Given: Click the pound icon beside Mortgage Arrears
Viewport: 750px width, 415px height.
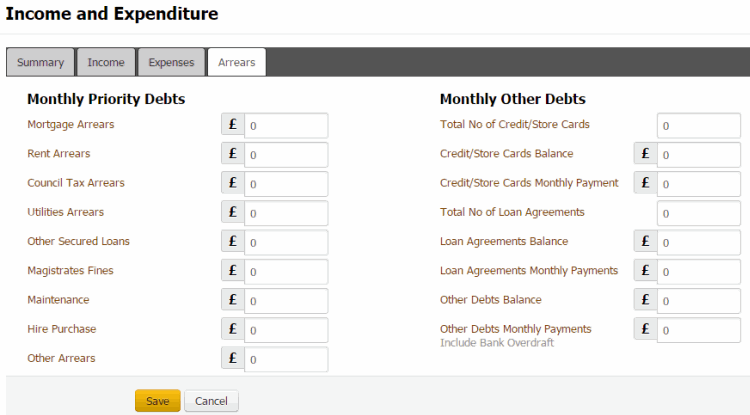Looking at the screenshot, I should 233,125.
